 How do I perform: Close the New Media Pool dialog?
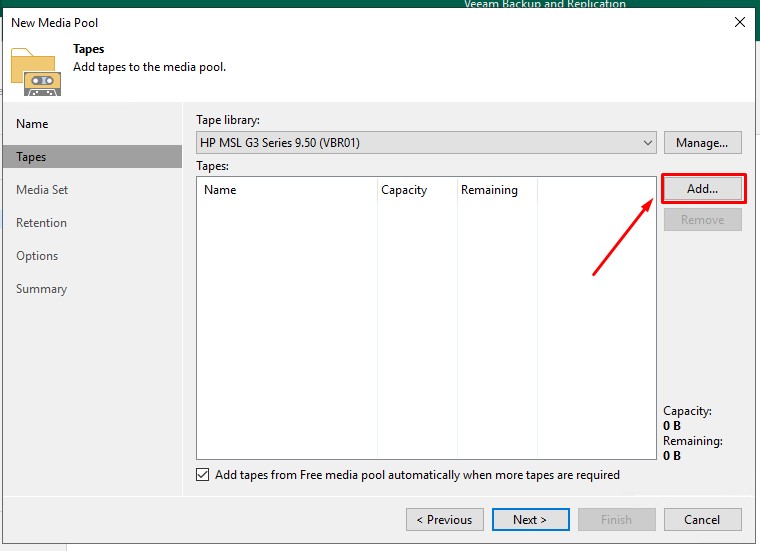coord(739,22)
